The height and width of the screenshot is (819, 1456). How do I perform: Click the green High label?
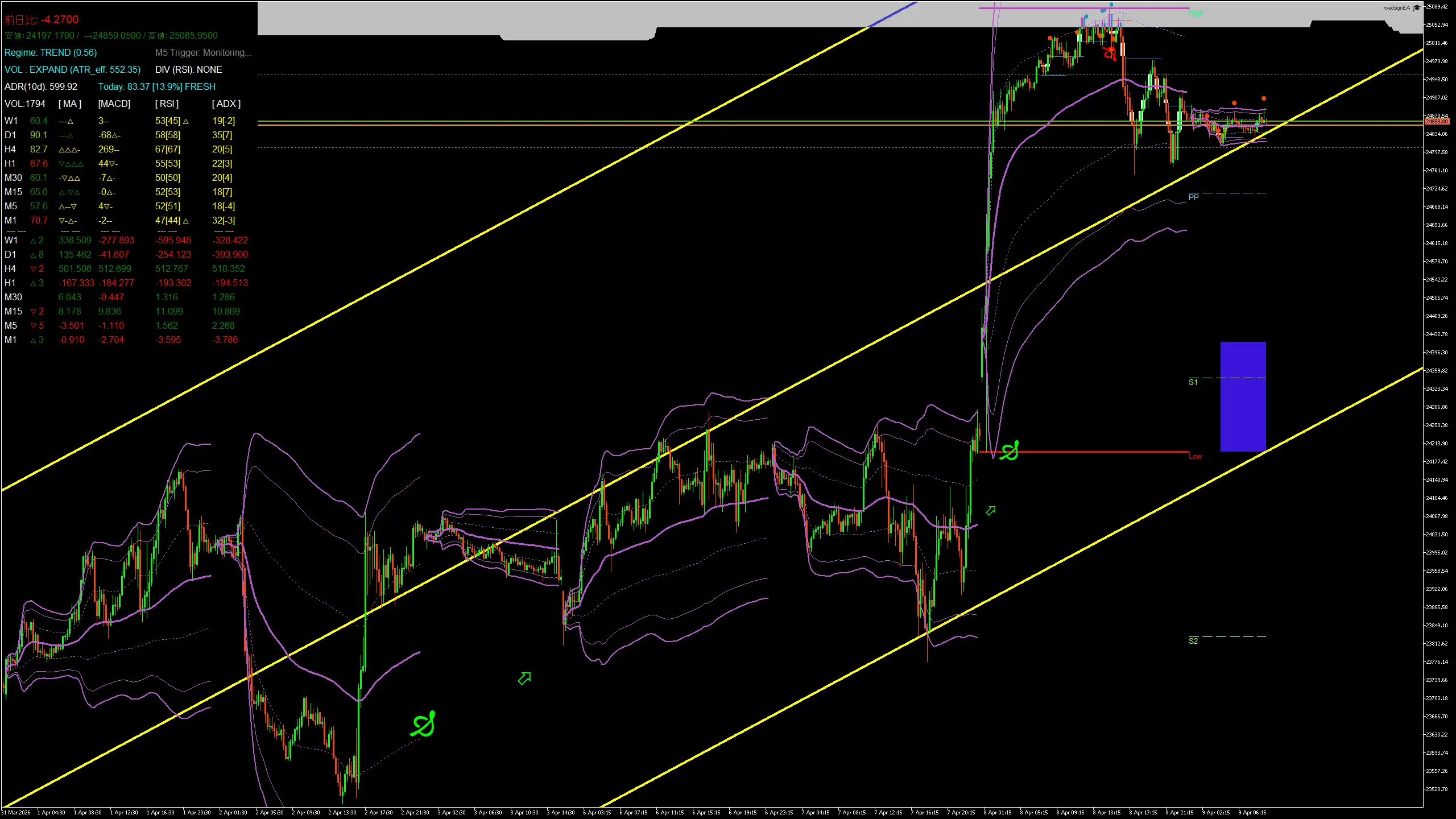point(1196,13)
